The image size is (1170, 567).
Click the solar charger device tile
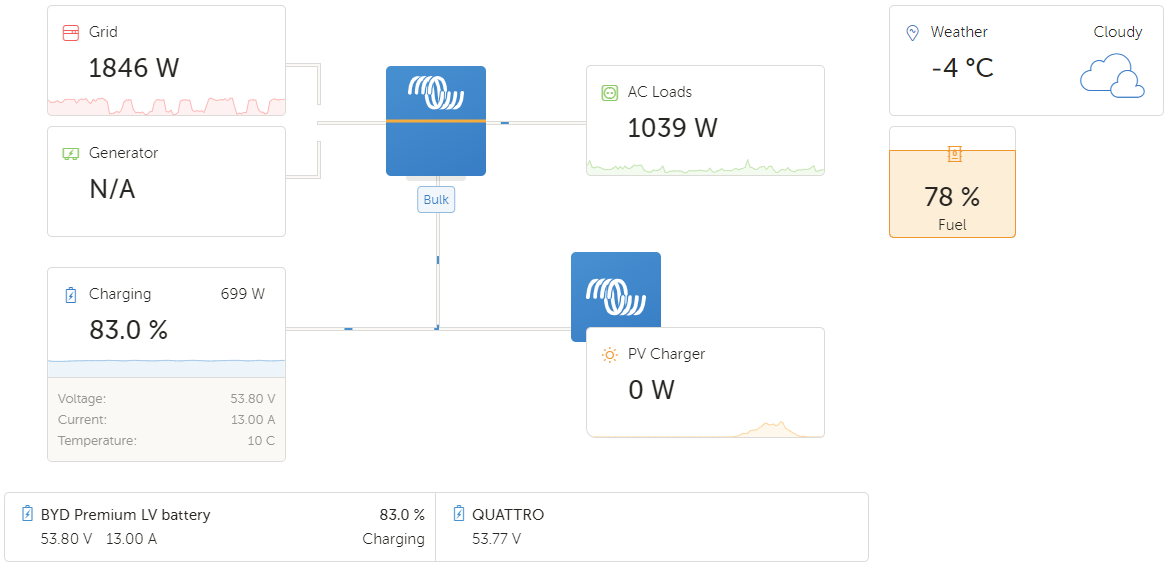616,289
